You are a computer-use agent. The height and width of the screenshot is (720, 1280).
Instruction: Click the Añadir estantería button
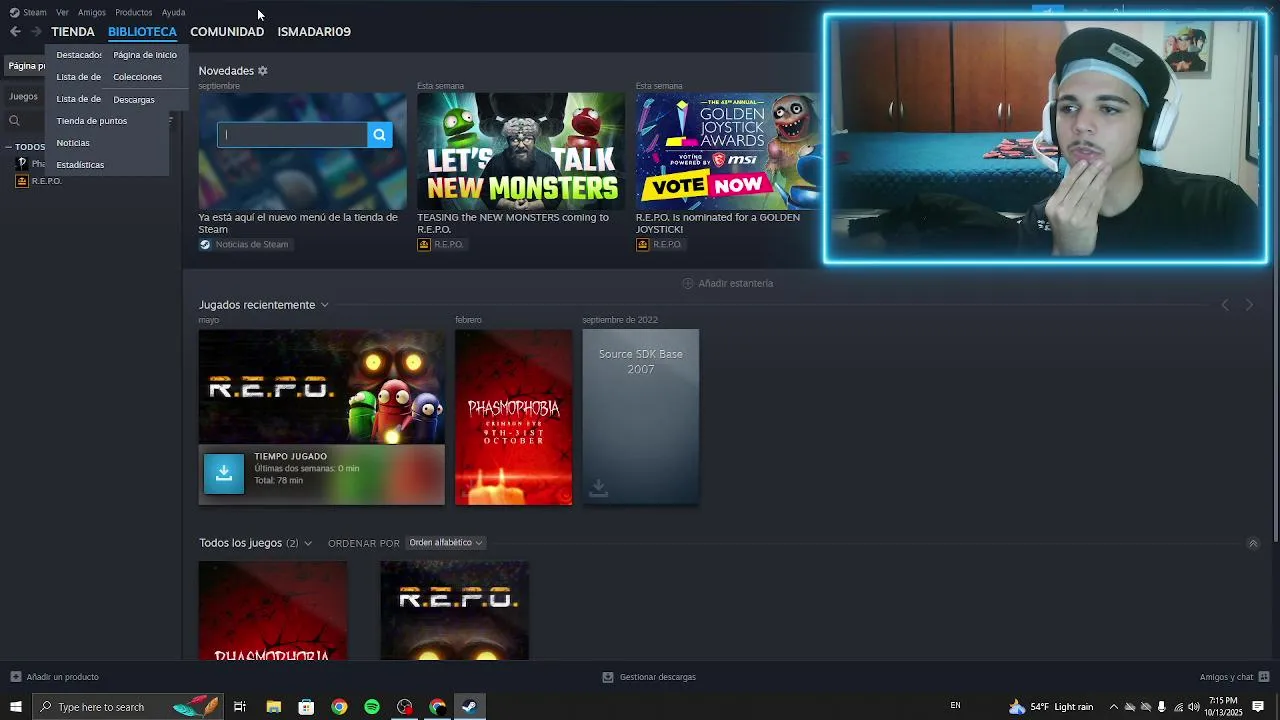coord(728,283)
